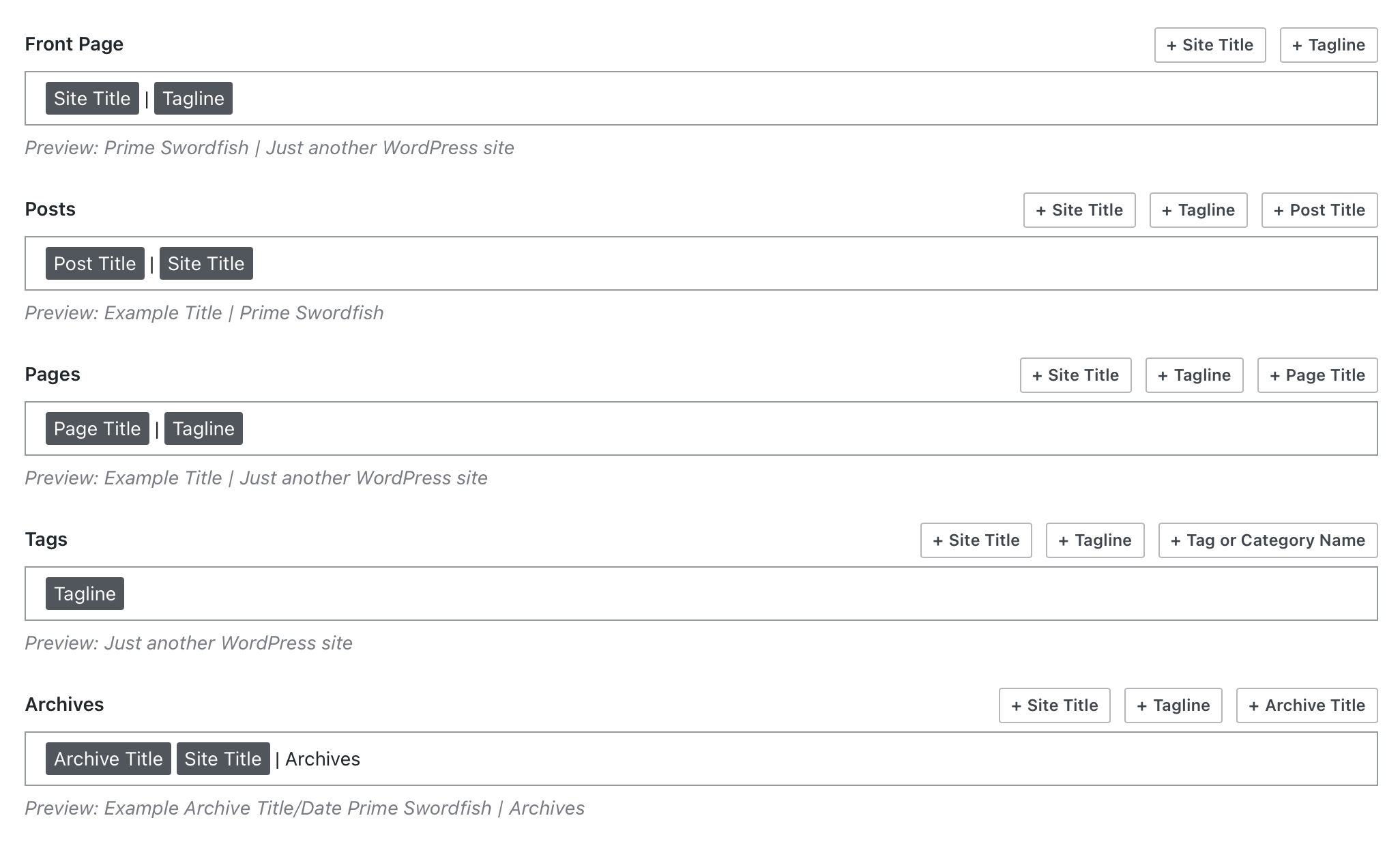Select Tagline chip in Pages field
The image size is (1400, 846).
(203, 428)
